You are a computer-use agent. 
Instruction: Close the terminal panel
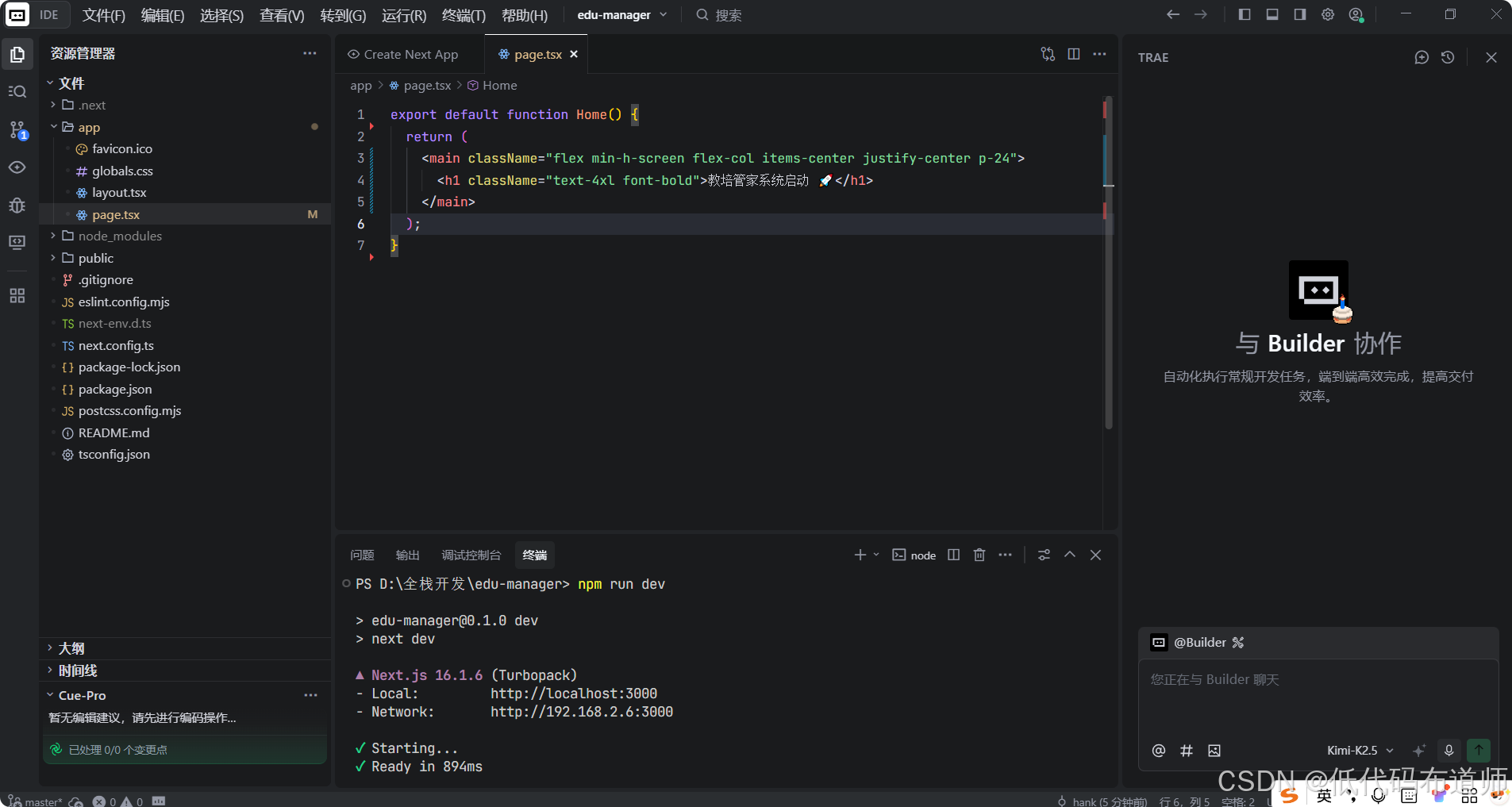(x=1096, y=555)
